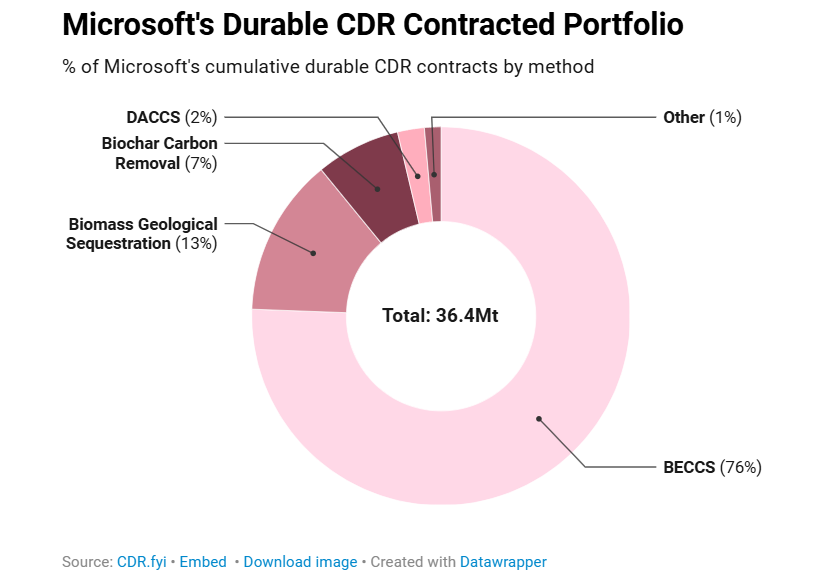Click the BECCS (76%) label
832x588 pixels.
(x=713, y=466)
